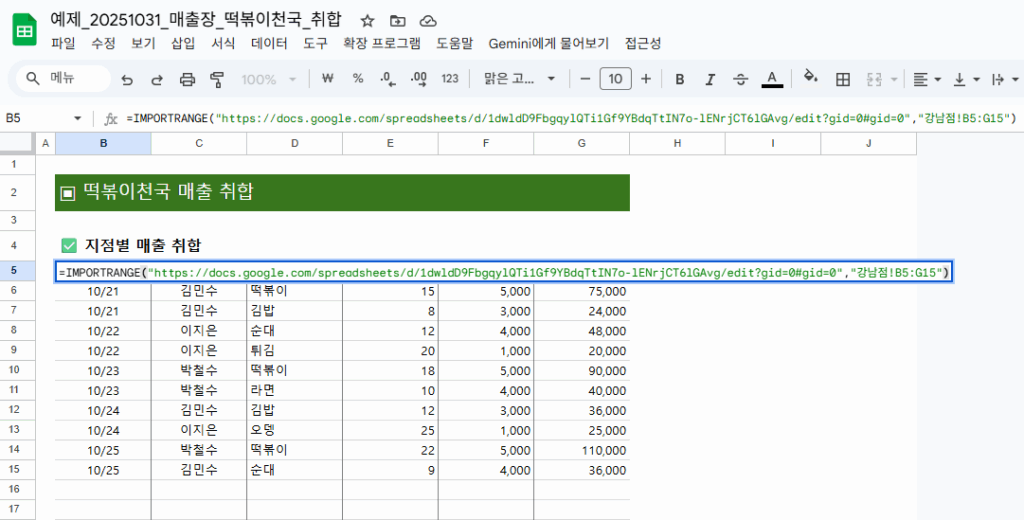The height and width of the screenshot is (520, 1024).
Task: Toggle bold formatting
Action: (x=680, y=79)
